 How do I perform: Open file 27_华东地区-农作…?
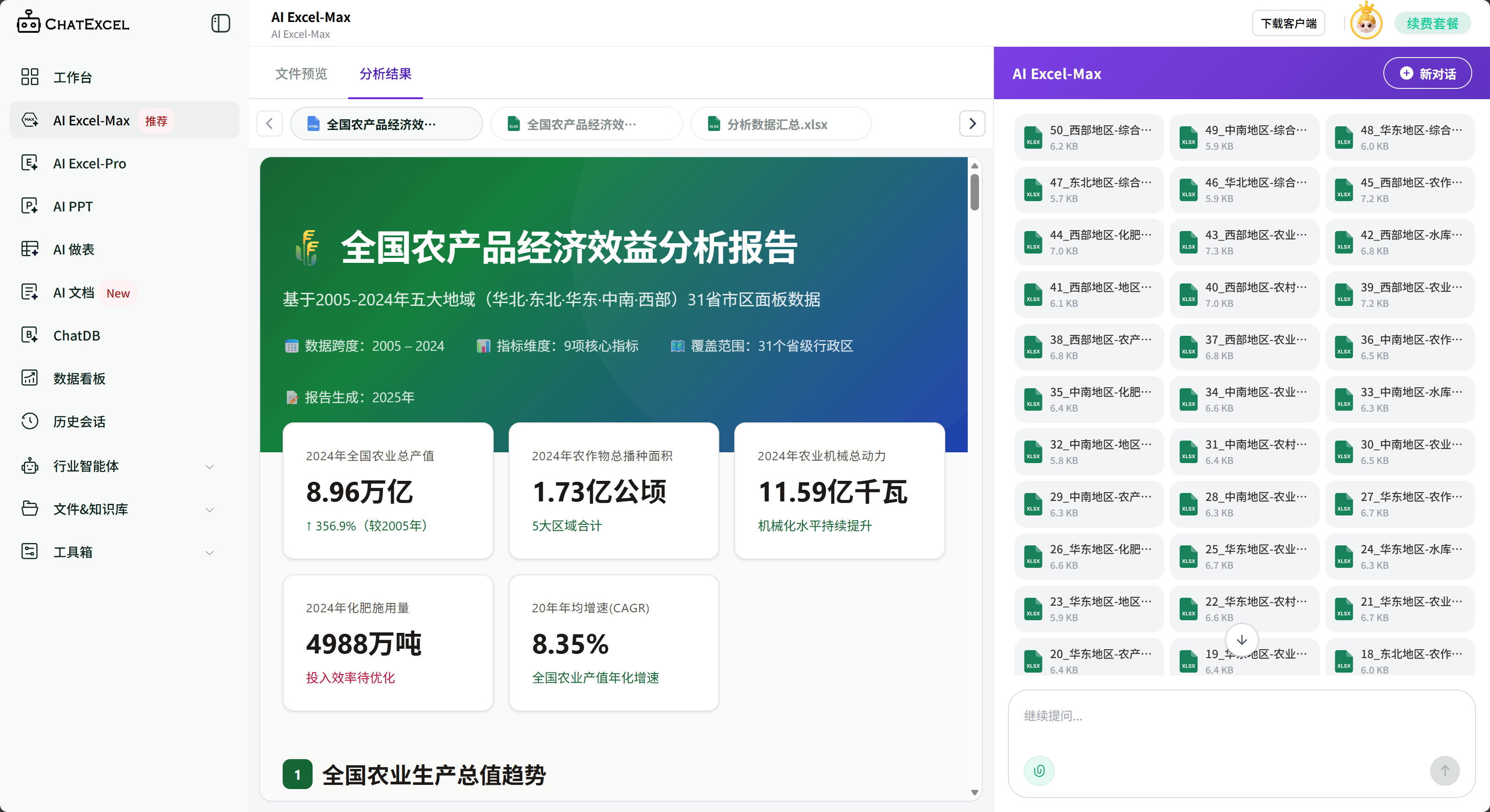click(x=1399, y=504)
